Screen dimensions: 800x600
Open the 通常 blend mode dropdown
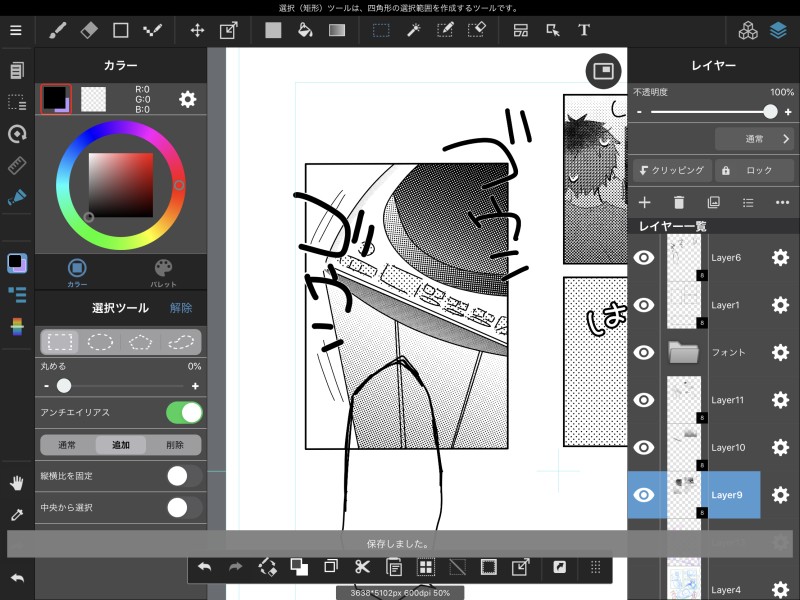click(755, 139)
